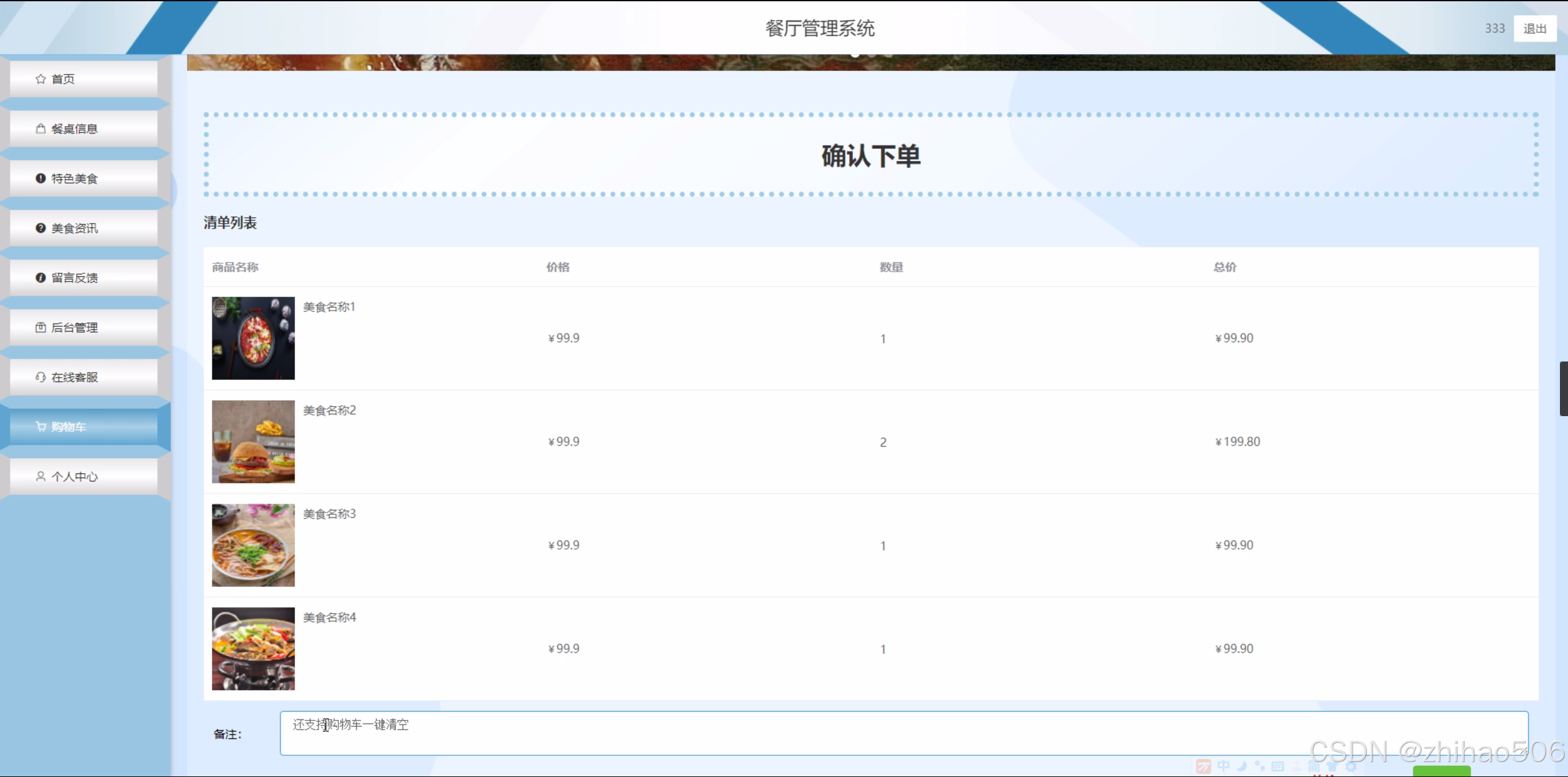Screen dimensions: 1568x777
Task: Click the 商品名称 column header
Action: (235, 267)
